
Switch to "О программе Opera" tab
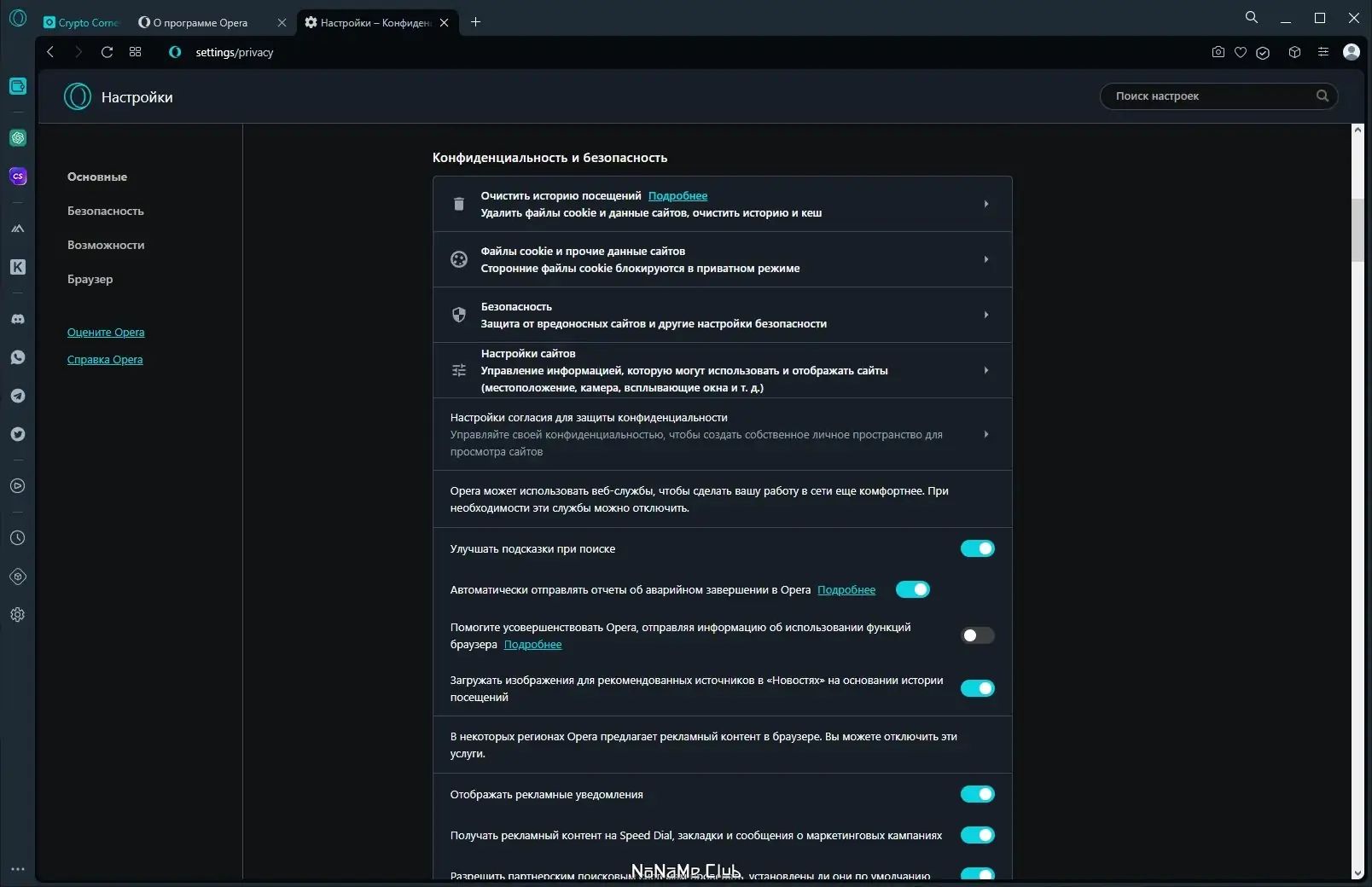[201, 23]
